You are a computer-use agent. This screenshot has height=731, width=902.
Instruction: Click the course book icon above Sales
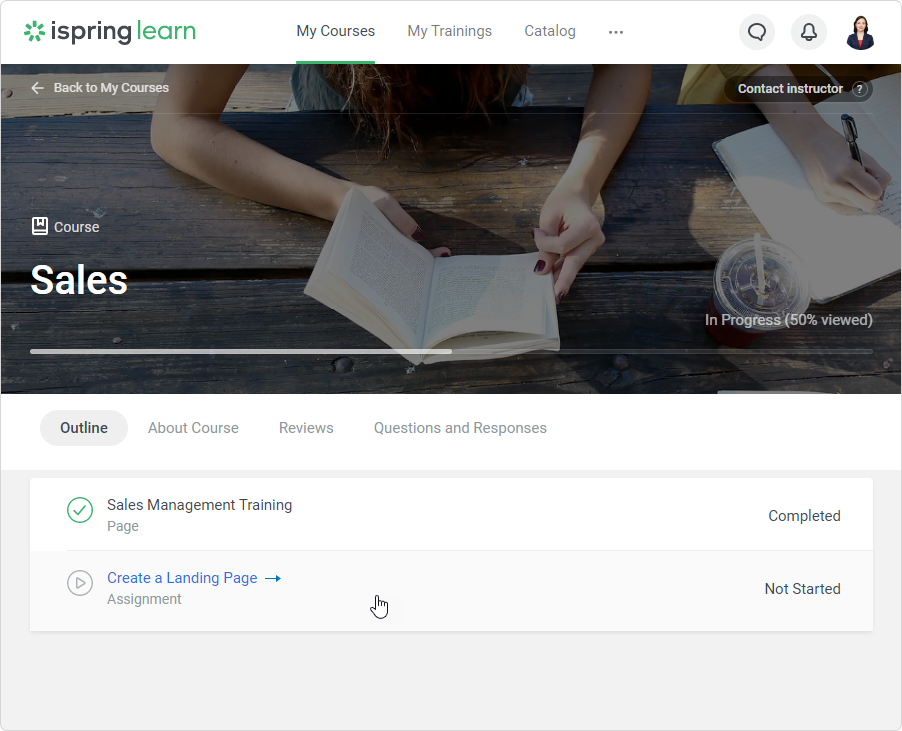click(40, 227)
